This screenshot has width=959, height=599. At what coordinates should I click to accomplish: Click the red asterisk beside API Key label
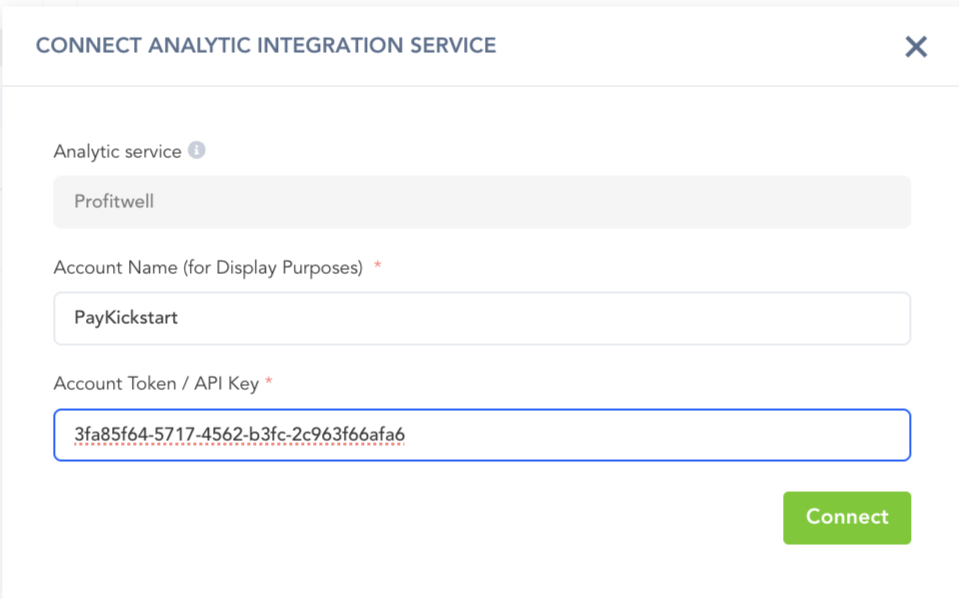point(269,384)
